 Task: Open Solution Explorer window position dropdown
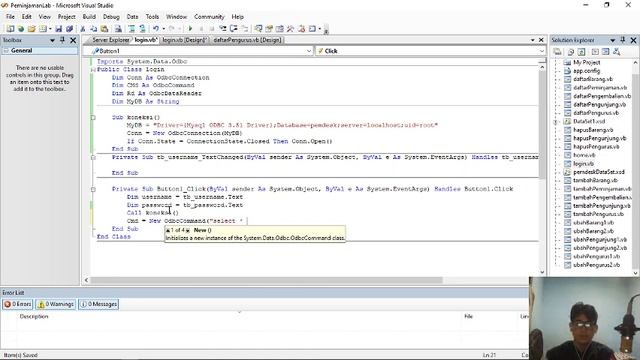pos(613,40)
